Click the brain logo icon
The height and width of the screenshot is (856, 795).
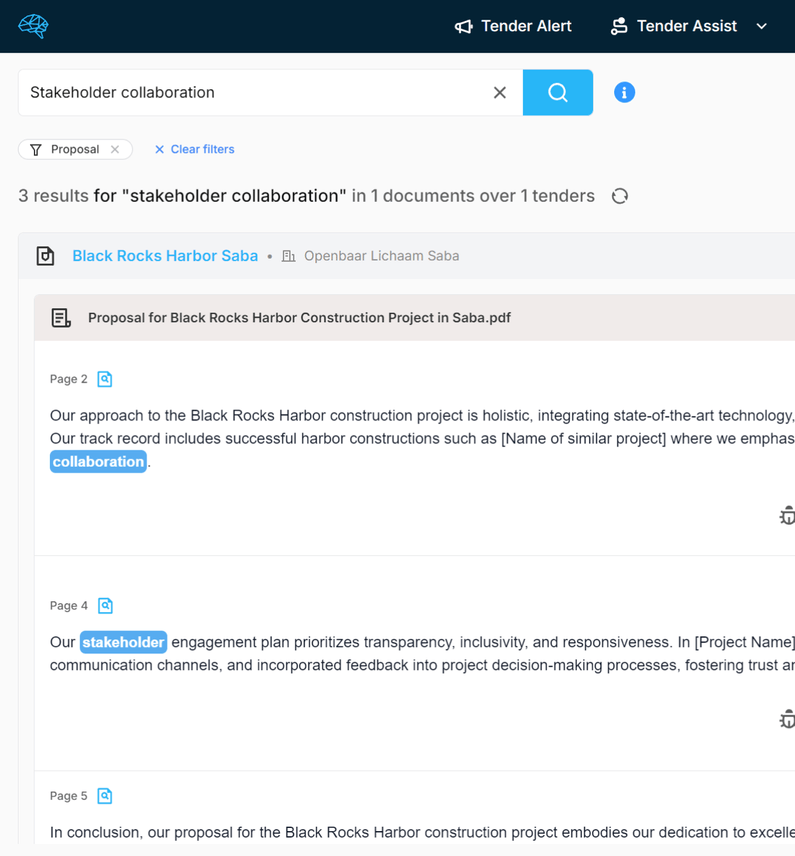click(x=33, y=26)
